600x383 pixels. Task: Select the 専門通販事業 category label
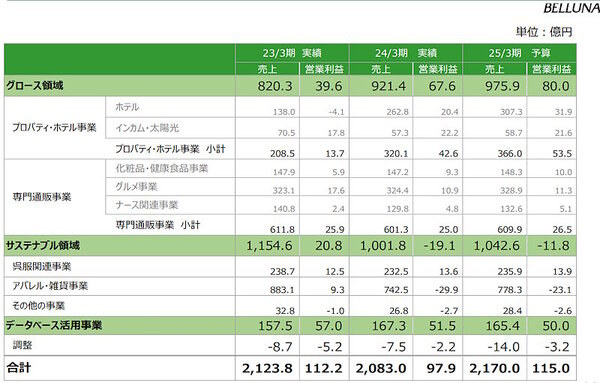42,197
